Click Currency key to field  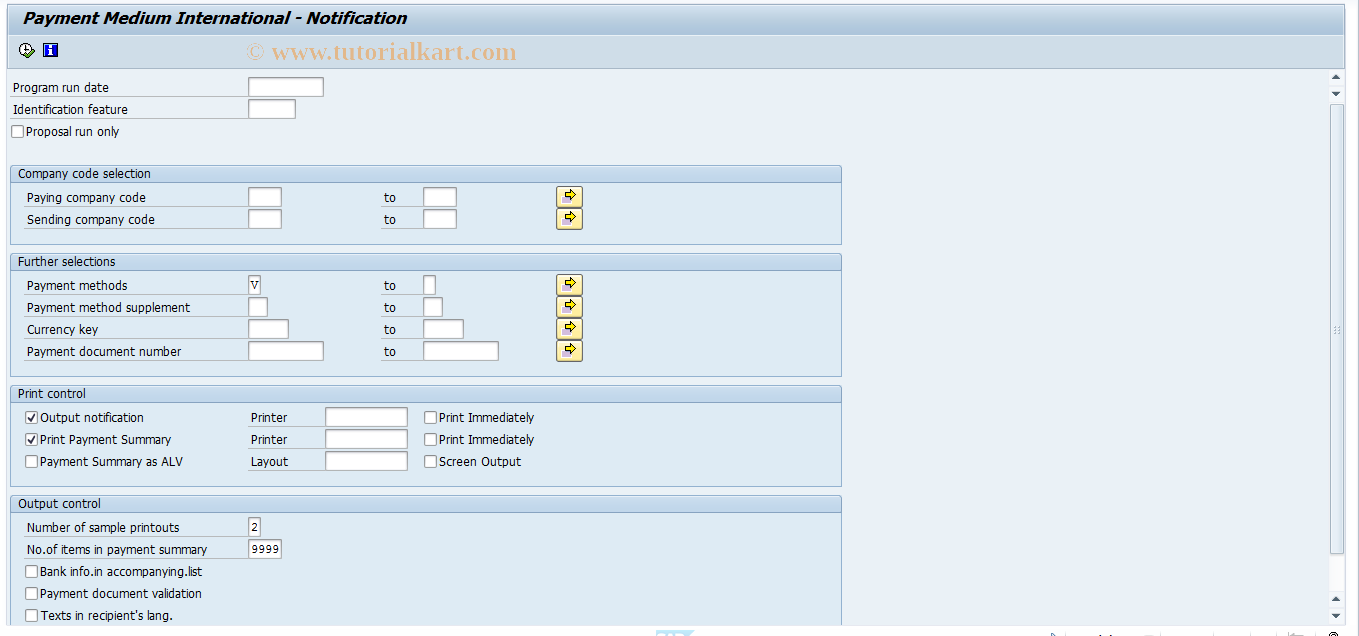443,329
